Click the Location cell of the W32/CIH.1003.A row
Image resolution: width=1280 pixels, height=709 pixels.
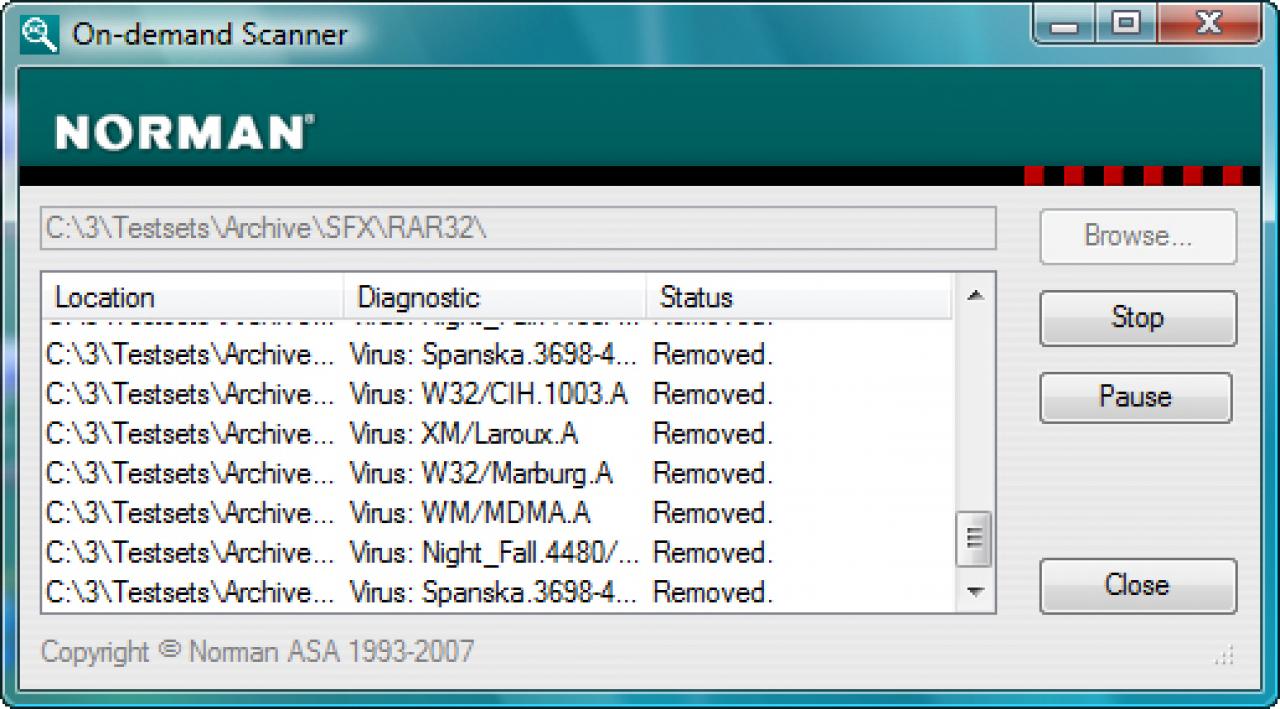click(x=190, y=394)
